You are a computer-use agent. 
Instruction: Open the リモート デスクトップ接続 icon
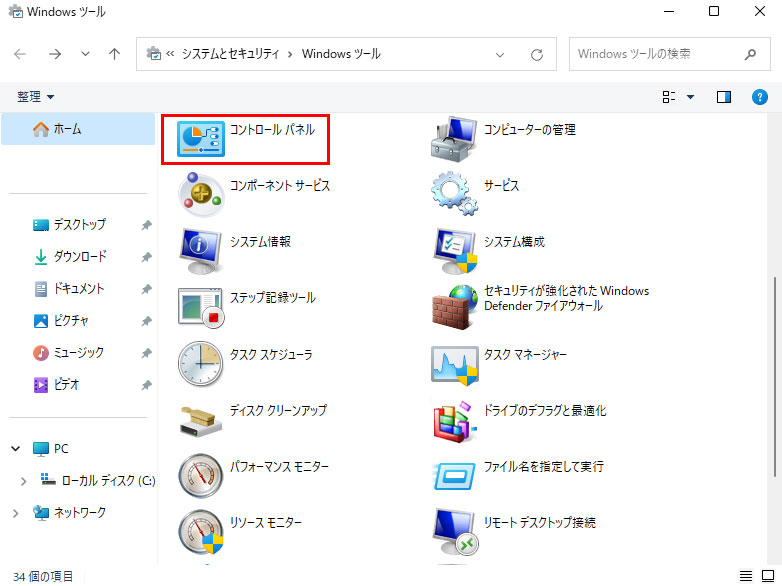click(x=455, y=532)
